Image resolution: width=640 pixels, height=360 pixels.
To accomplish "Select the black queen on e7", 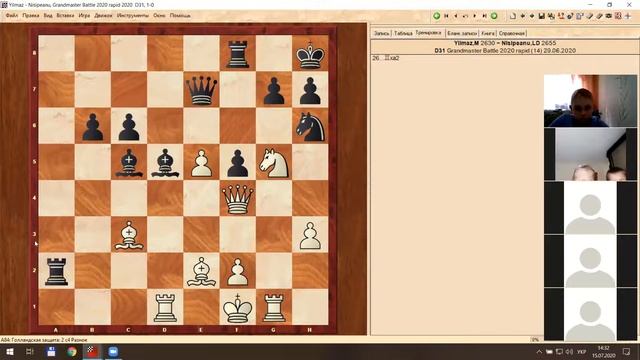I will [x=202, y=90].
